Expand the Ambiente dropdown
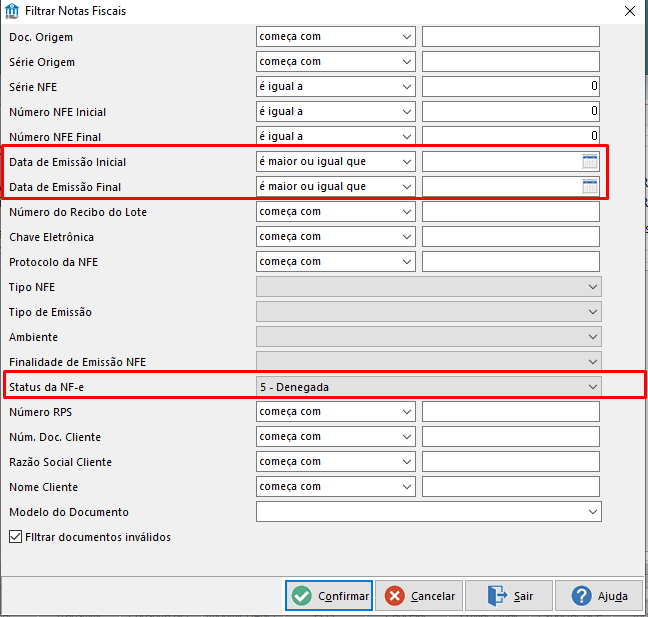 click(429, 337)
